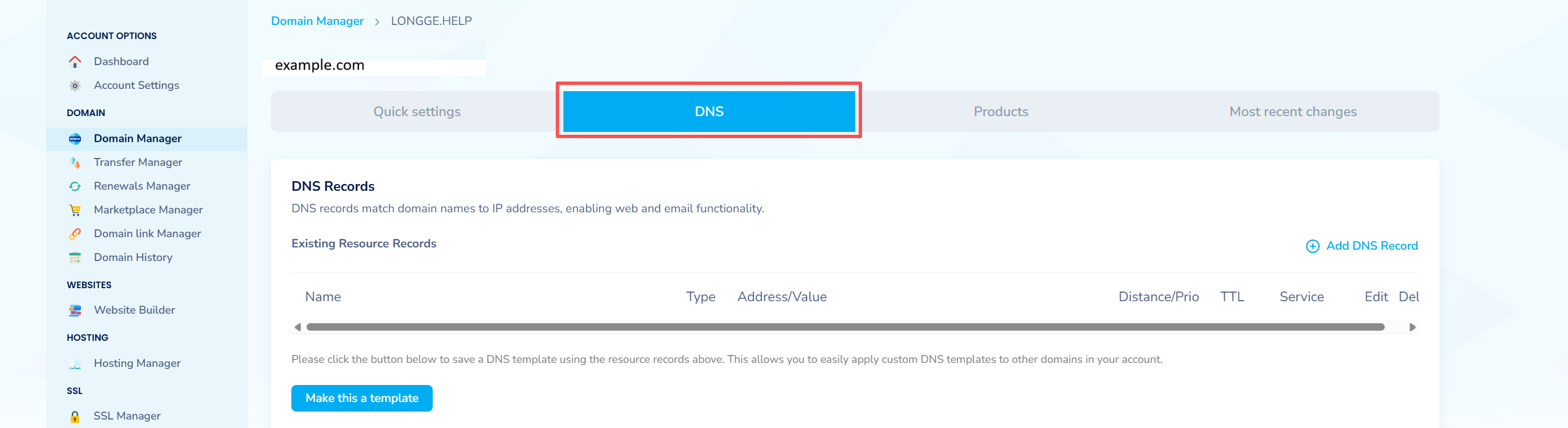The width and height of the screenshot is (1568, 428).
Task: Switch to the Products tab
Action: tap(1001, 112)
